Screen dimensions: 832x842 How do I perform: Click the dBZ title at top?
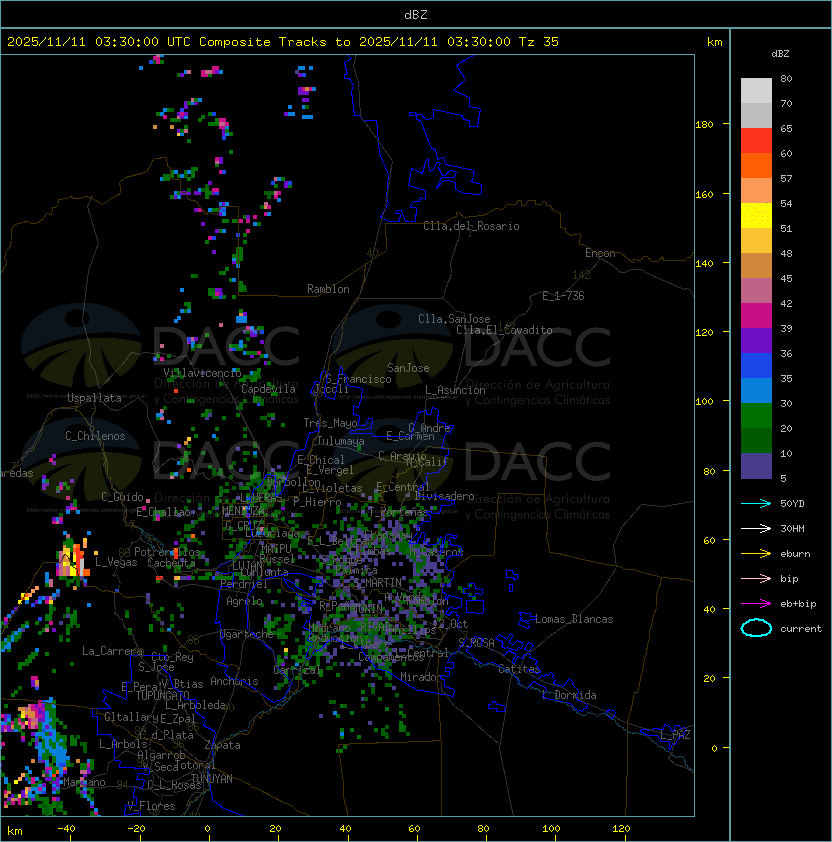pos(416,15)
